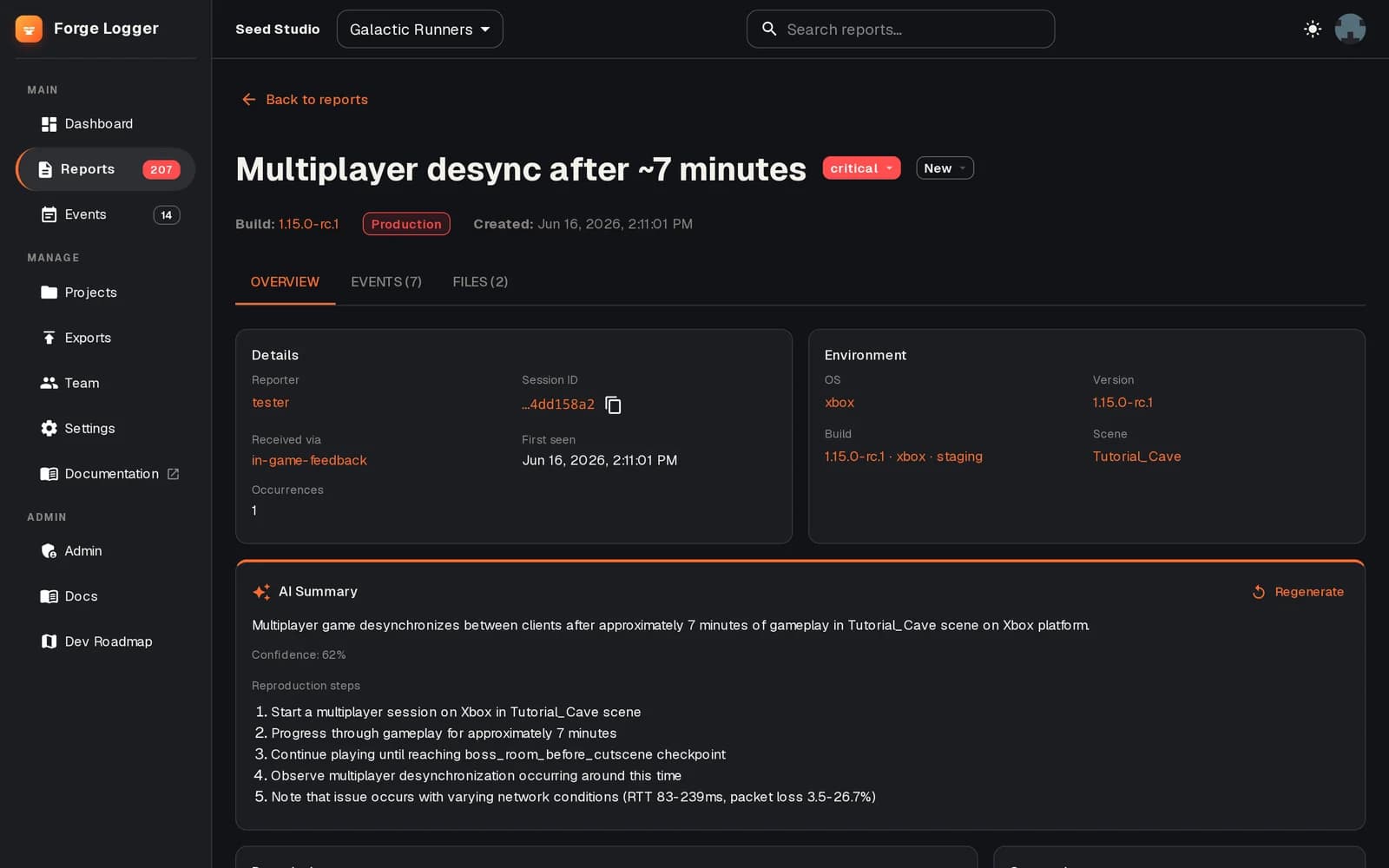Open Exports in sidebar
Viewport: 1389px width, 868px height.
105,338
